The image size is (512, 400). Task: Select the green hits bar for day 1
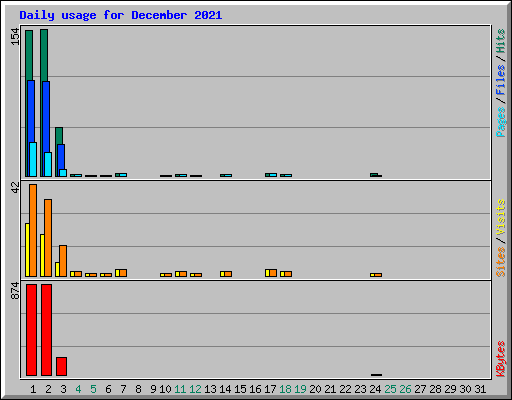(x=29, y=55)
